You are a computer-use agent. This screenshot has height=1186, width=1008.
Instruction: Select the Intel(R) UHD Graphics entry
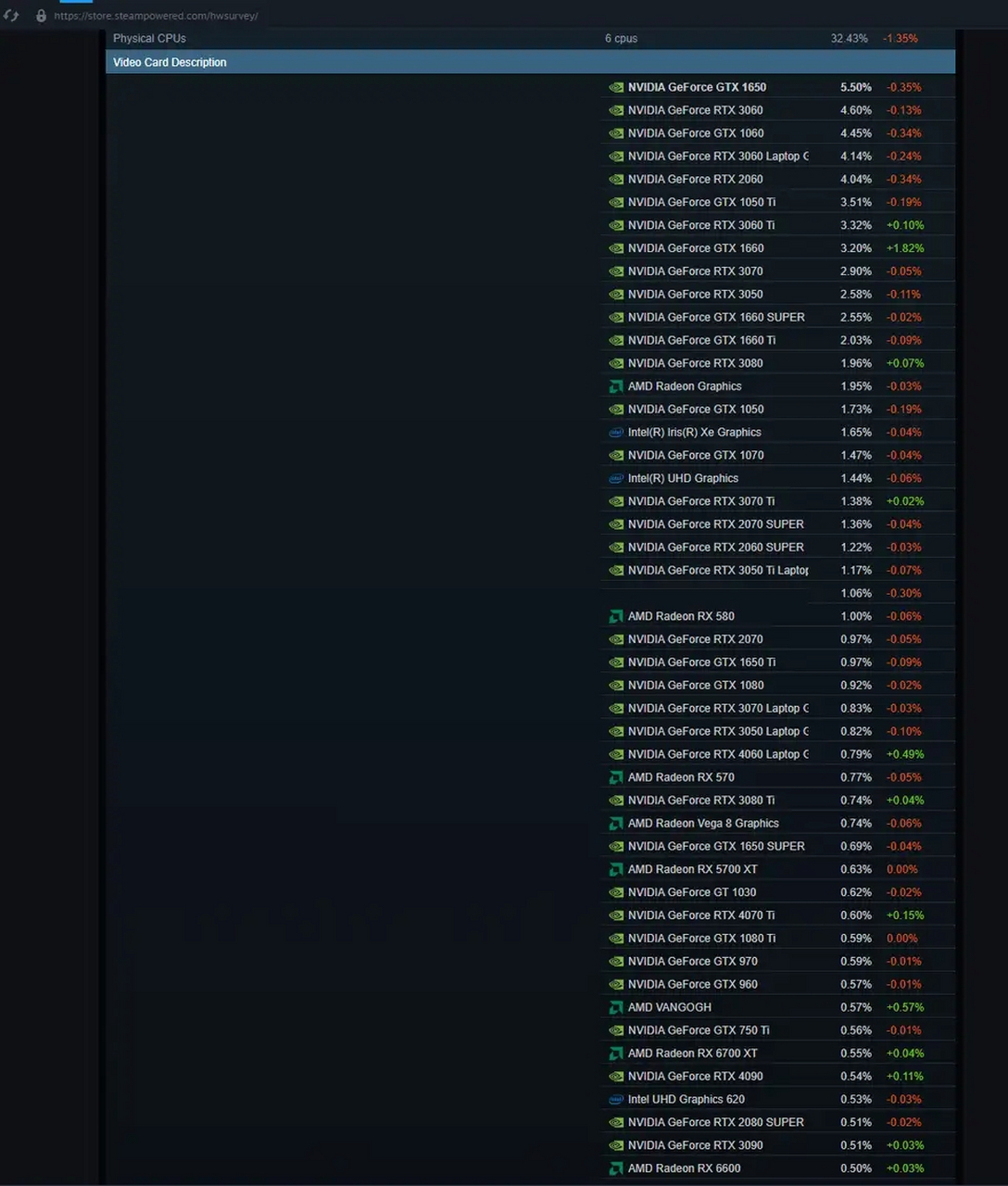tap(683, 478)
